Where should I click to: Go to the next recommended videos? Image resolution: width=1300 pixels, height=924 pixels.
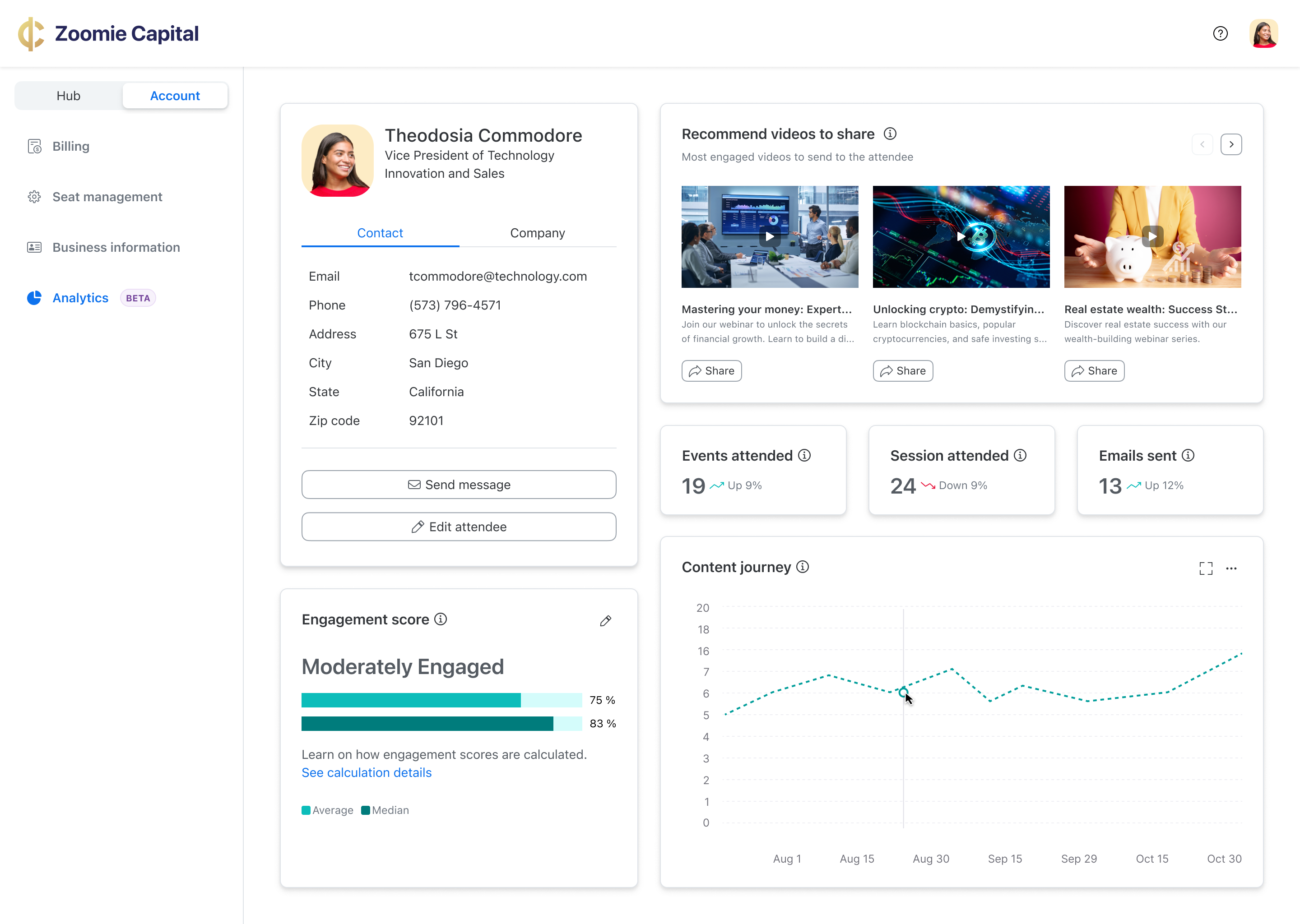tap(1231, 144)
